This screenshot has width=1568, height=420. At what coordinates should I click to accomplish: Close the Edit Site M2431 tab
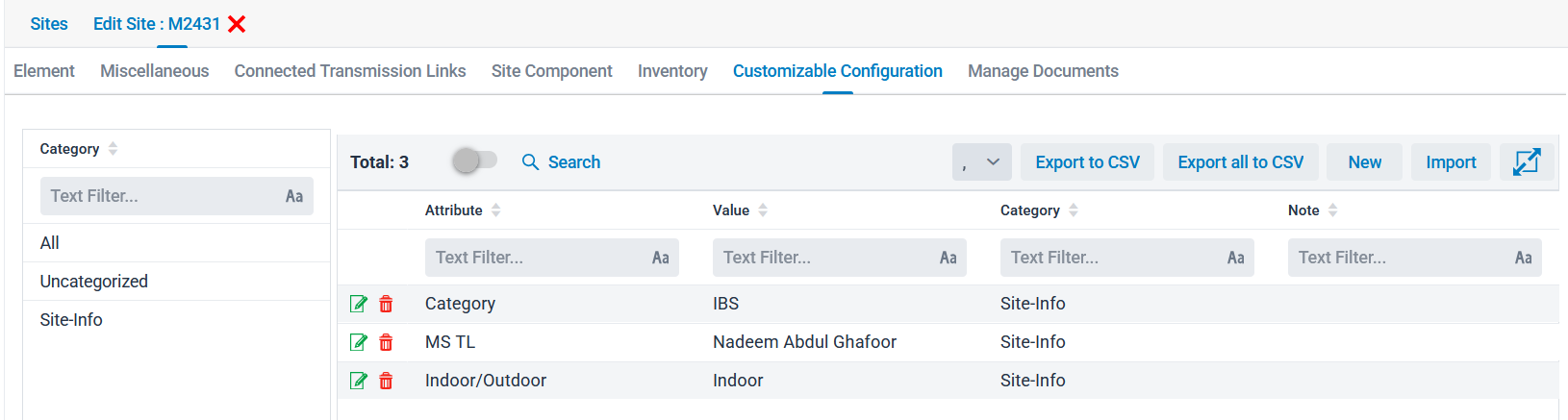(x=237, y=24)
